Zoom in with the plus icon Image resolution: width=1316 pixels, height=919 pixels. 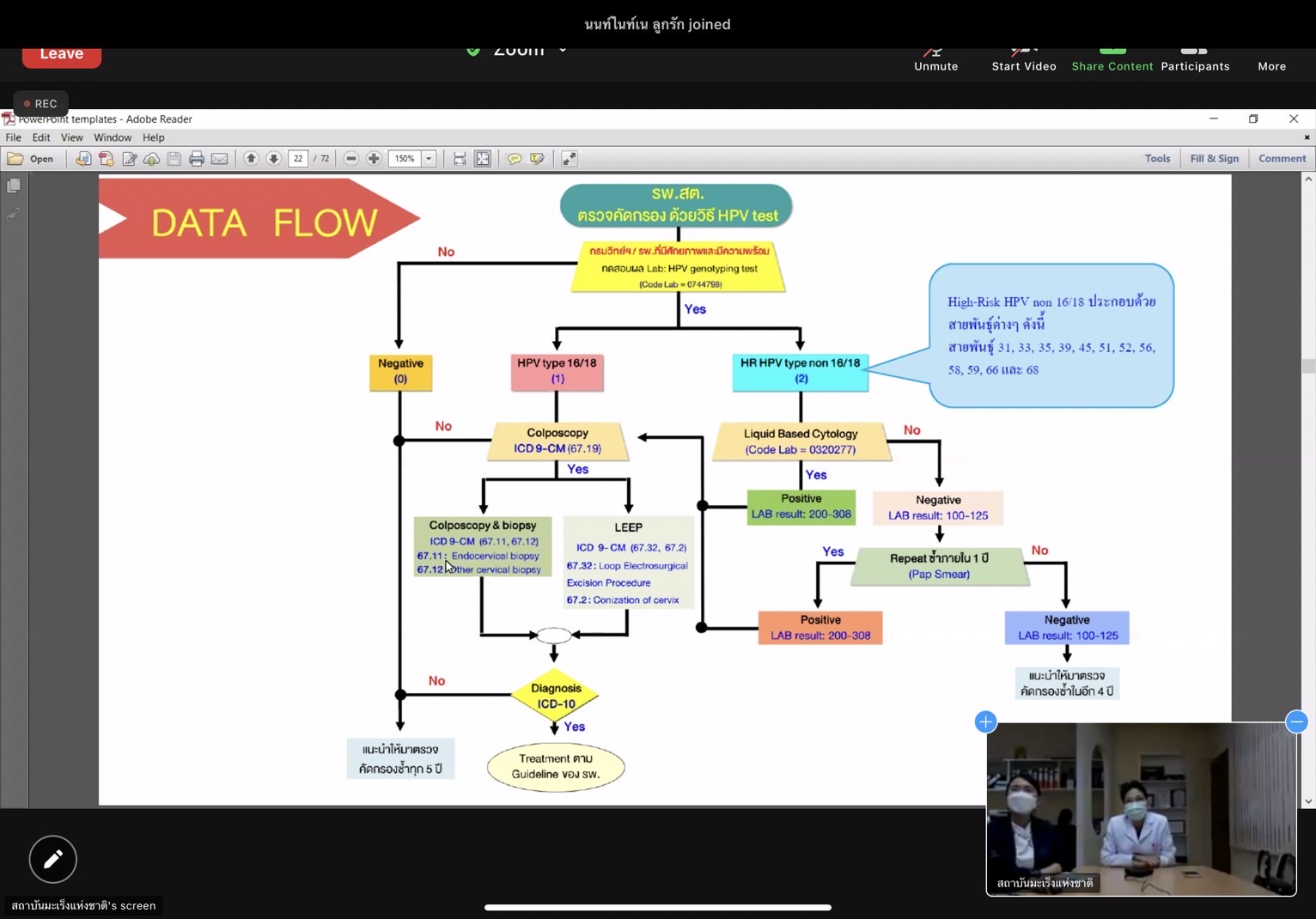(374, 159)
